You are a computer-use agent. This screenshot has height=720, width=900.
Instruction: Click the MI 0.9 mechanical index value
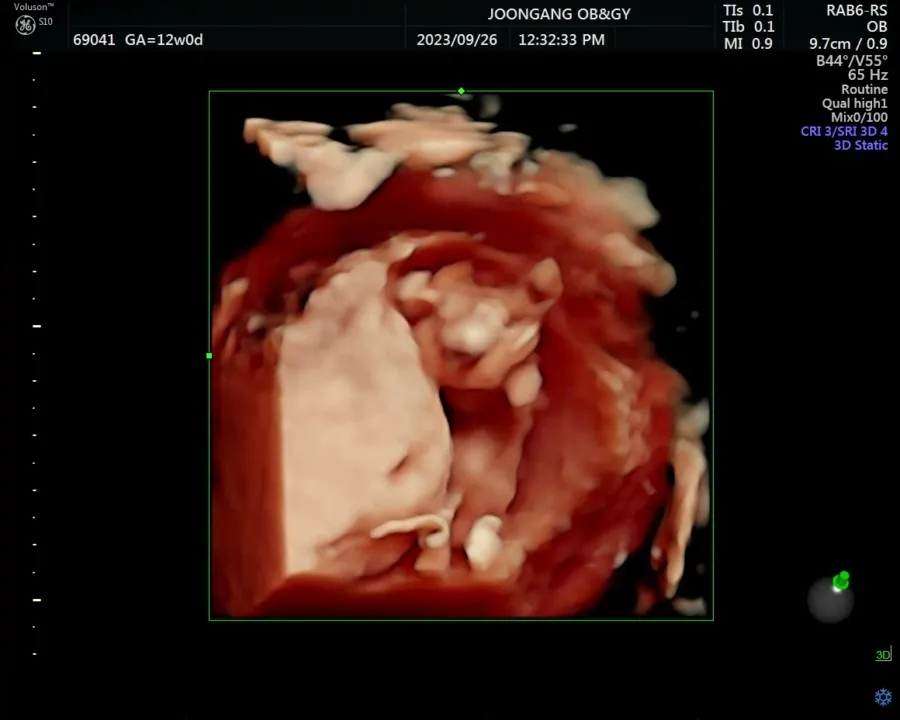[x=748, y=44]
